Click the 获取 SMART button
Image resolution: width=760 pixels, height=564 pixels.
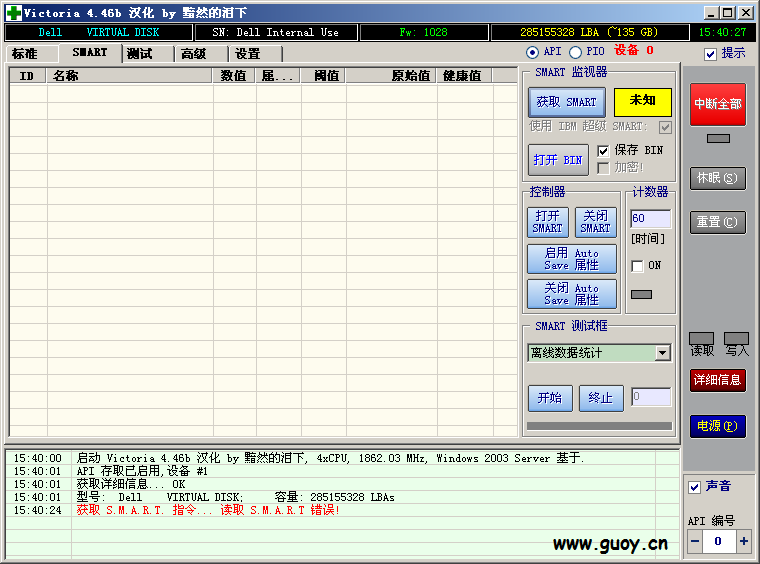(x=567, y=102)
